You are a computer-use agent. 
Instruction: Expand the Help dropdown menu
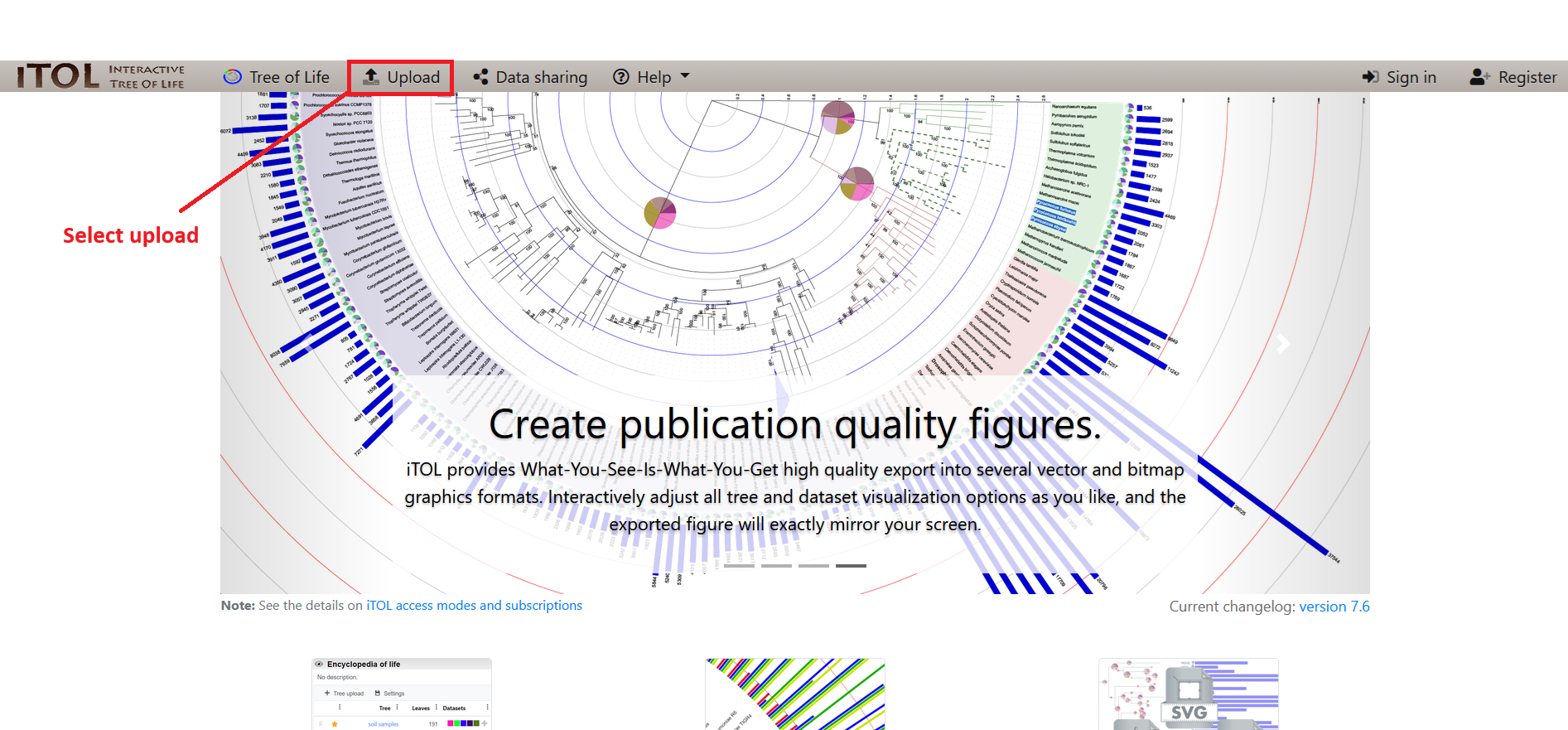pos(651,77)
